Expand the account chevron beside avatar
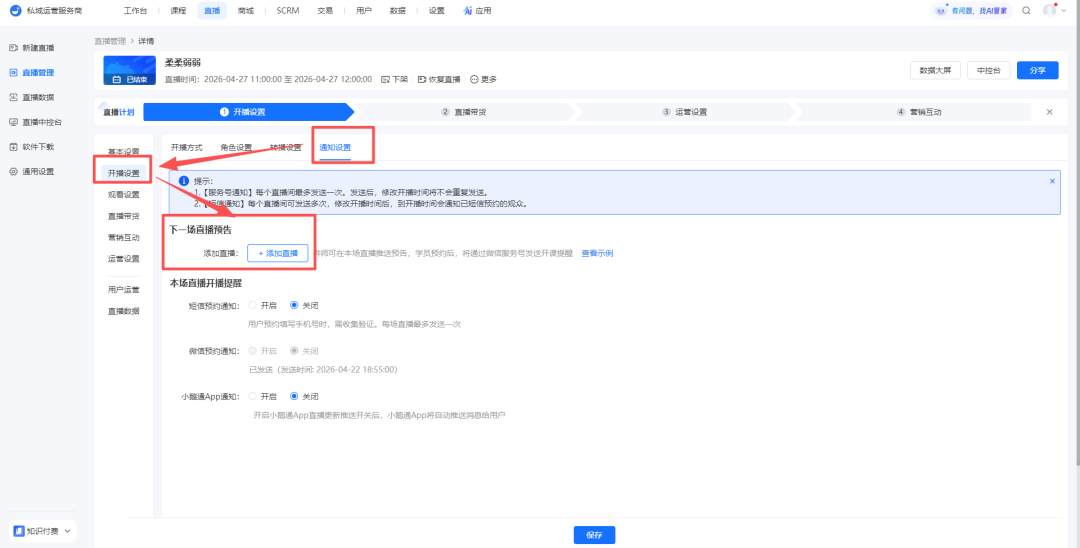Screen dimensions: 1080x548 [x=1061, y=10]
